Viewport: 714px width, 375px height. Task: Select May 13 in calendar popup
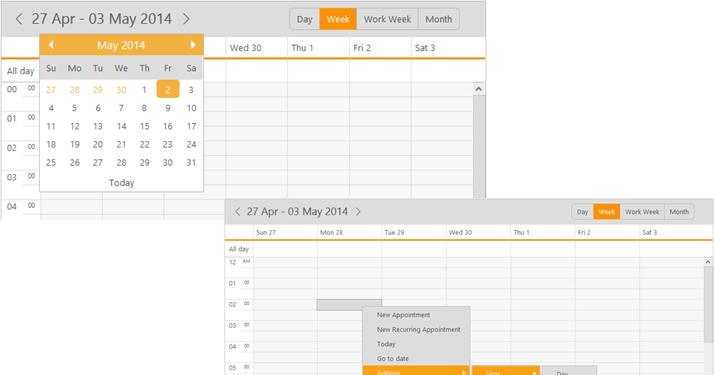(x=97, y=126)
